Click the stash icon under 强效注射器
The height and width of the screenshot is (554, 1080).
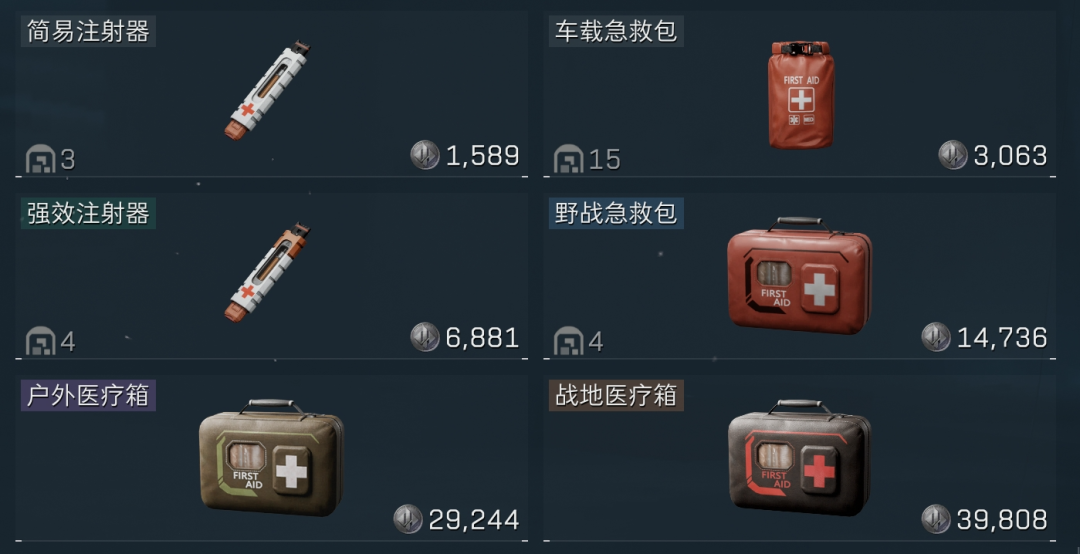[x=41, y=341]
